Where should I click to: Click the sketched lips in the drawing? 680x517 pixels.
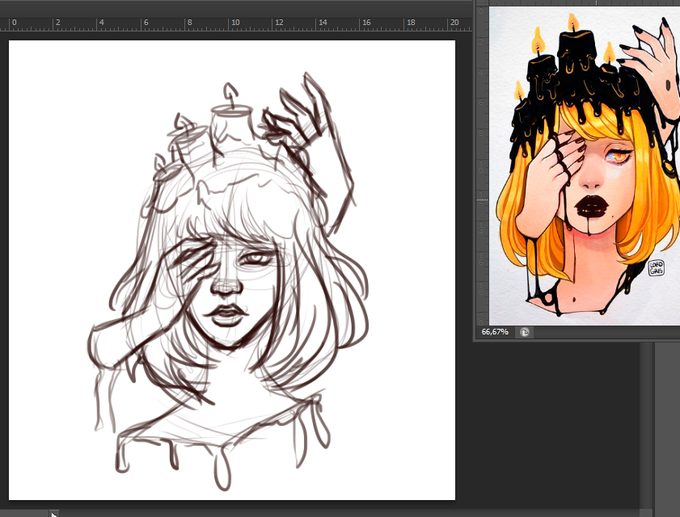pos(226,314)
